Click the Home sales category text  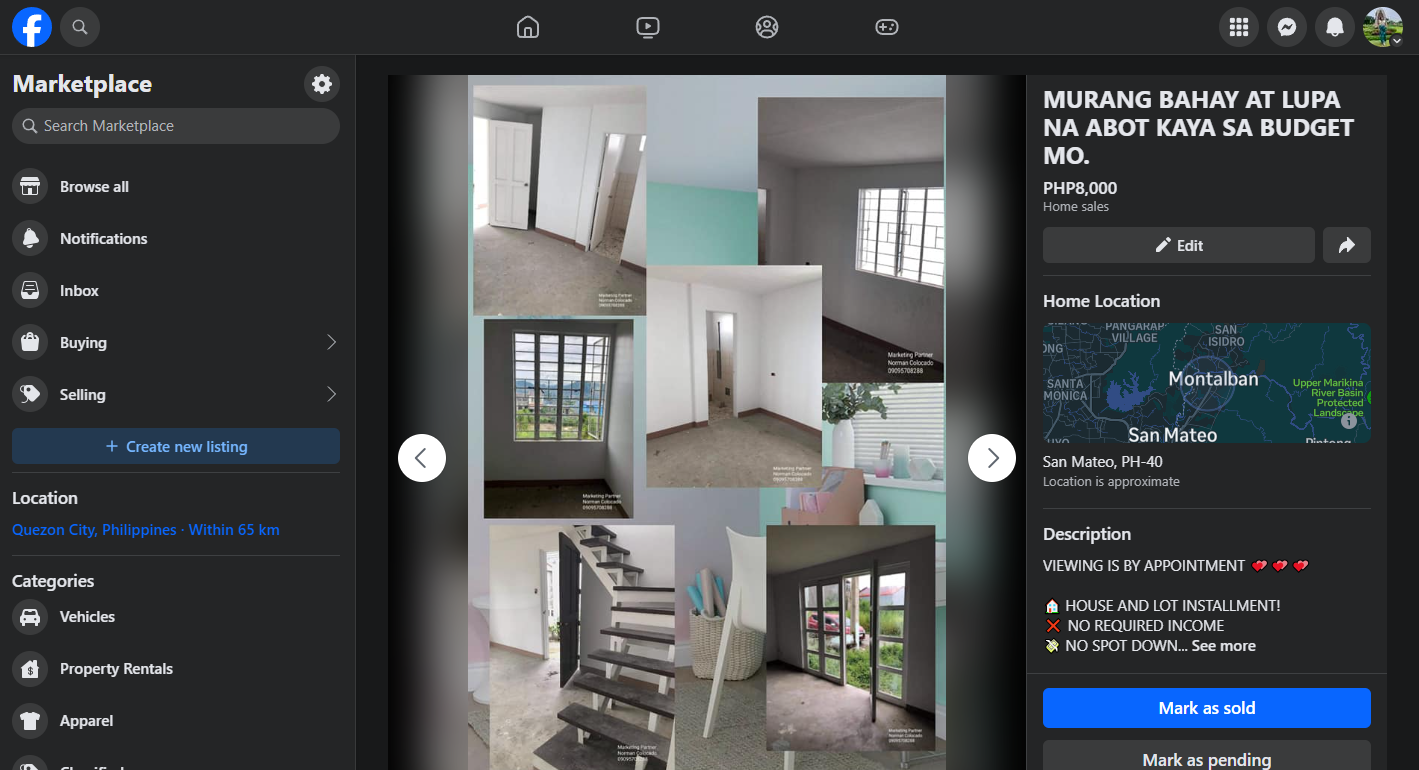pos(1076,207)
